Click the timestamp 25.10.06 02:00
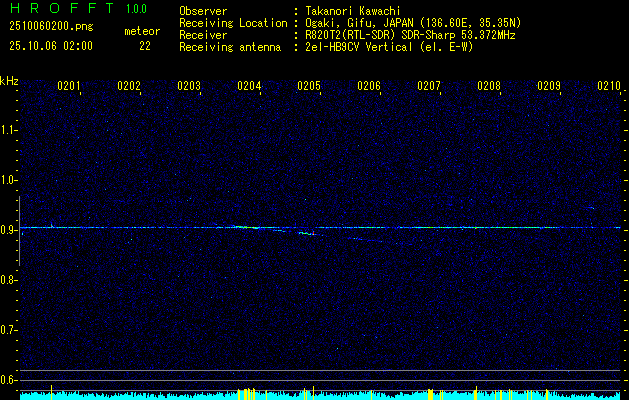The width and height of the screenshot is (629, 400). pyautogui.click(x=51, y=46)
